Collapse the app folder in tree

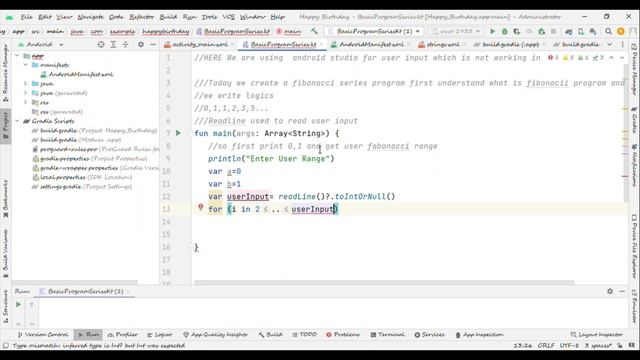point(17,56)
